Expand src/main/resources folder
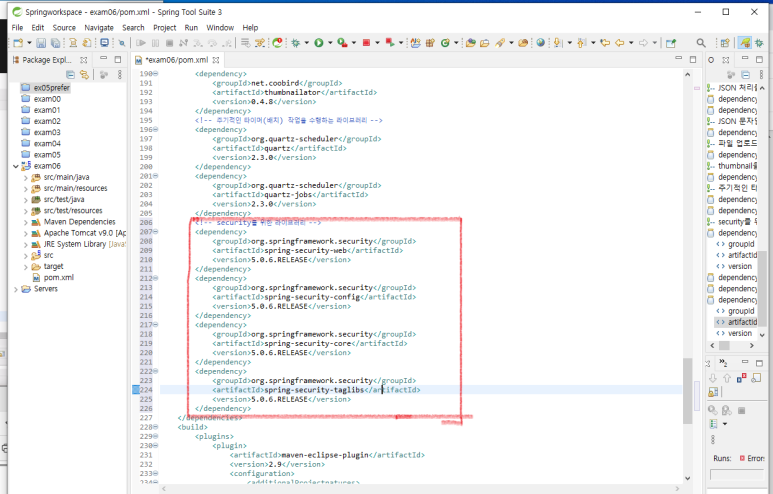 (26, 189)
